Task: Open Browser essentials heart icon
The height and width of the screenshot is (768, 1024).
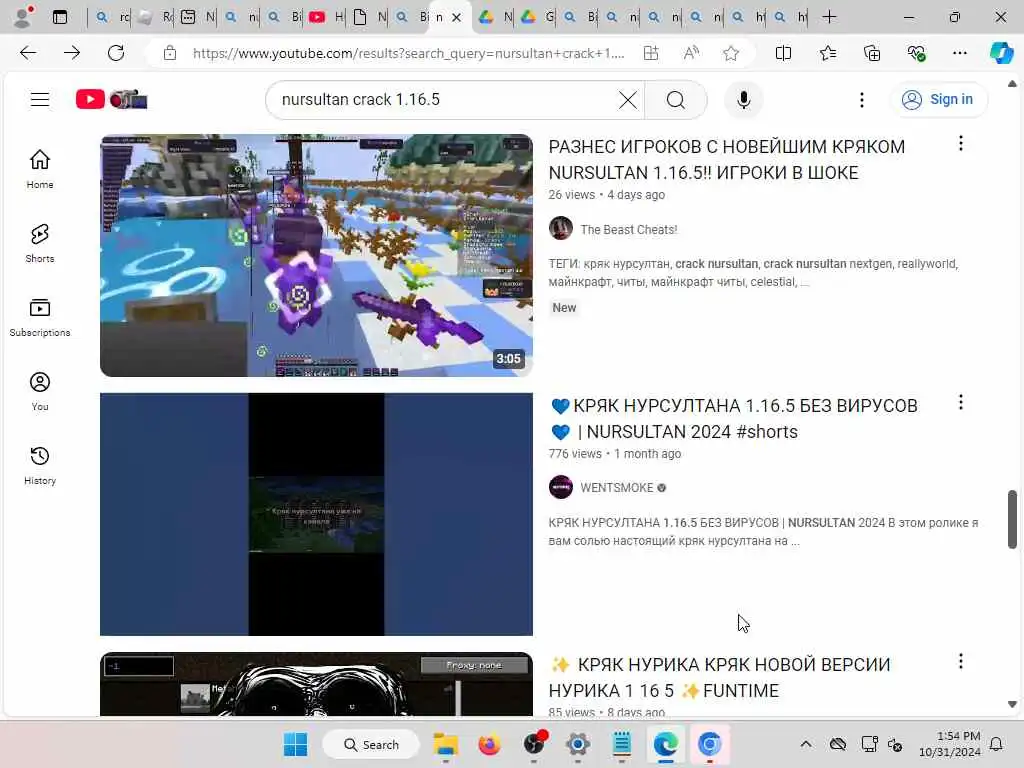Action: point(916,53)
